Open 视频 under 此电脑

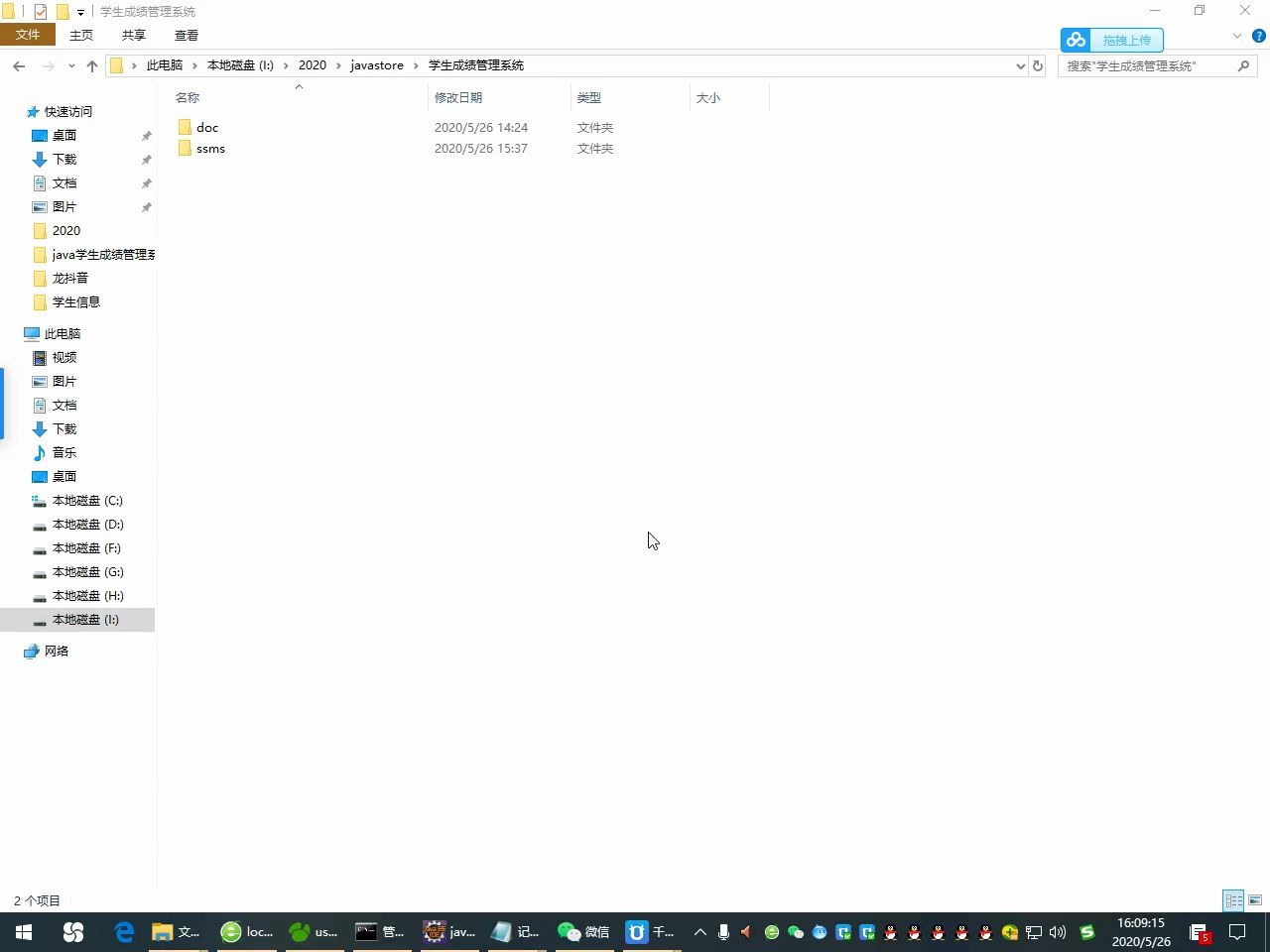(64, 358)
